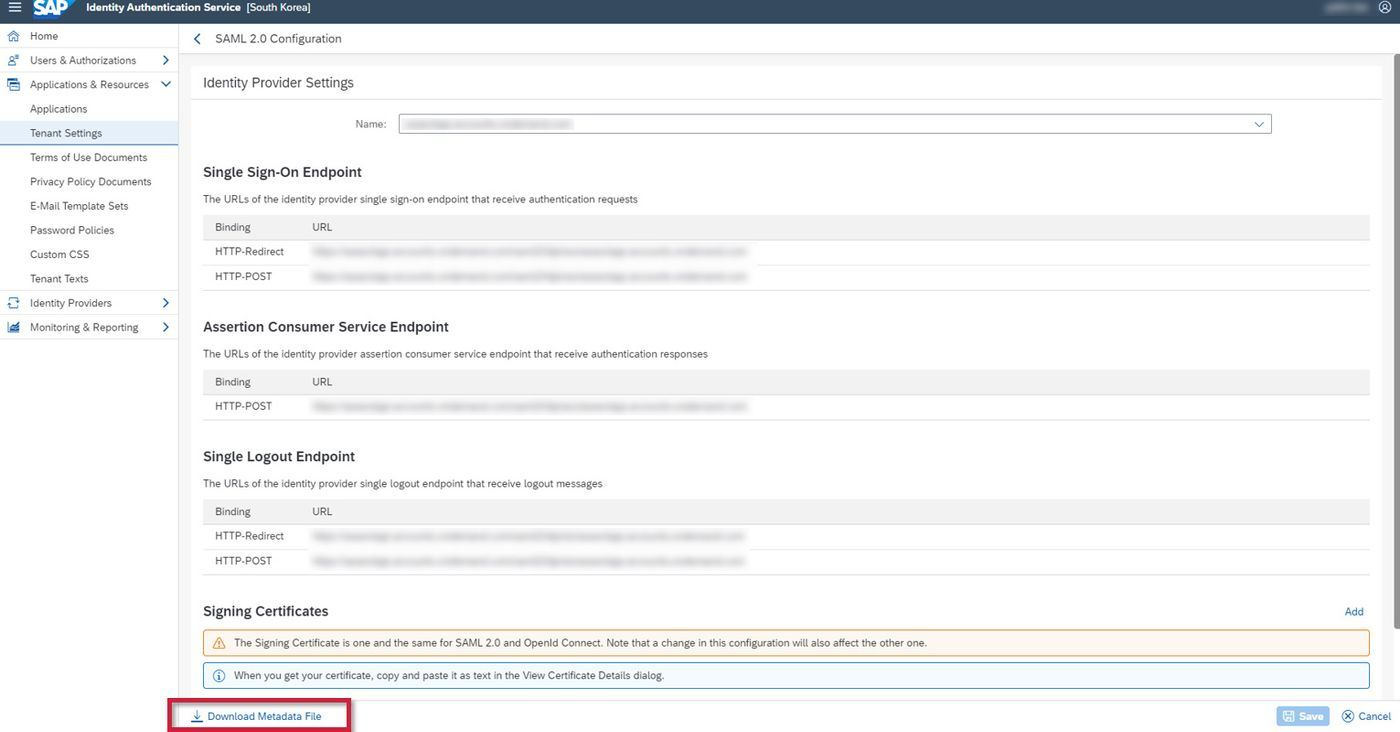Click the Applications & Resources icon
Image resolution: width=1400 pixels, height=732 pixels.
(14, 85)
